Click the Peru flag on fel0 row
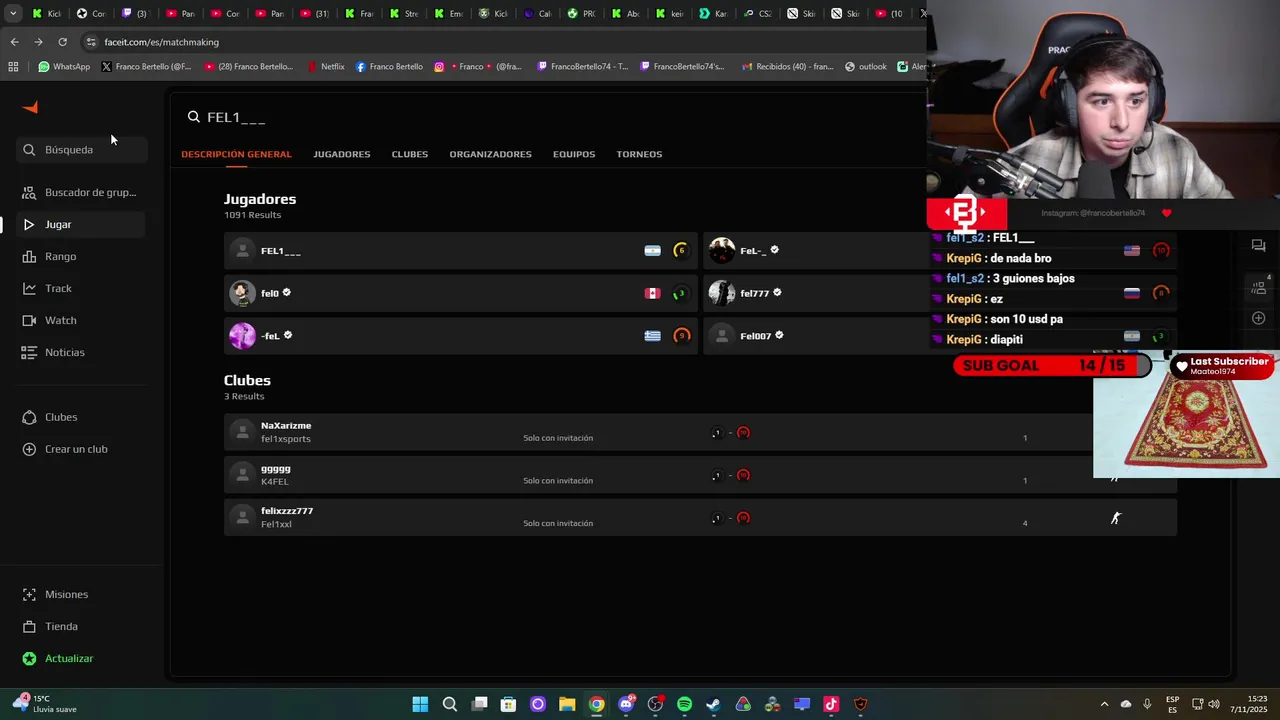This screenshot has height=720, width=1280. coord(652,293)
